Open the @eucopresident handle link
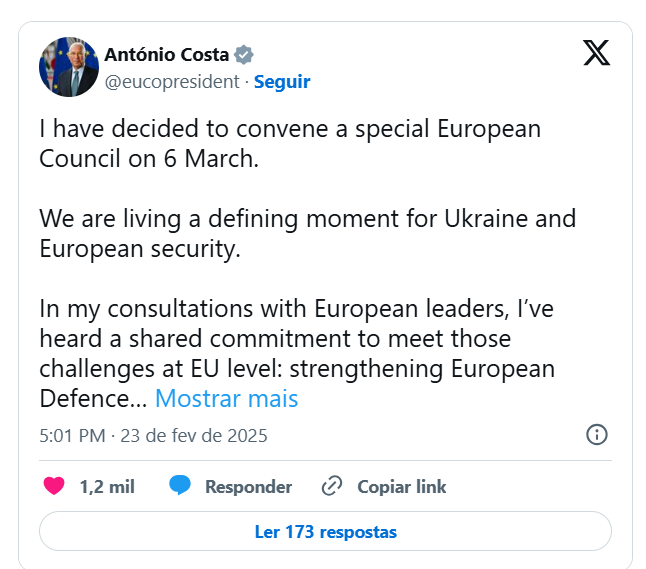This screenshot has width=646, height=569. [x=172, y=81]
